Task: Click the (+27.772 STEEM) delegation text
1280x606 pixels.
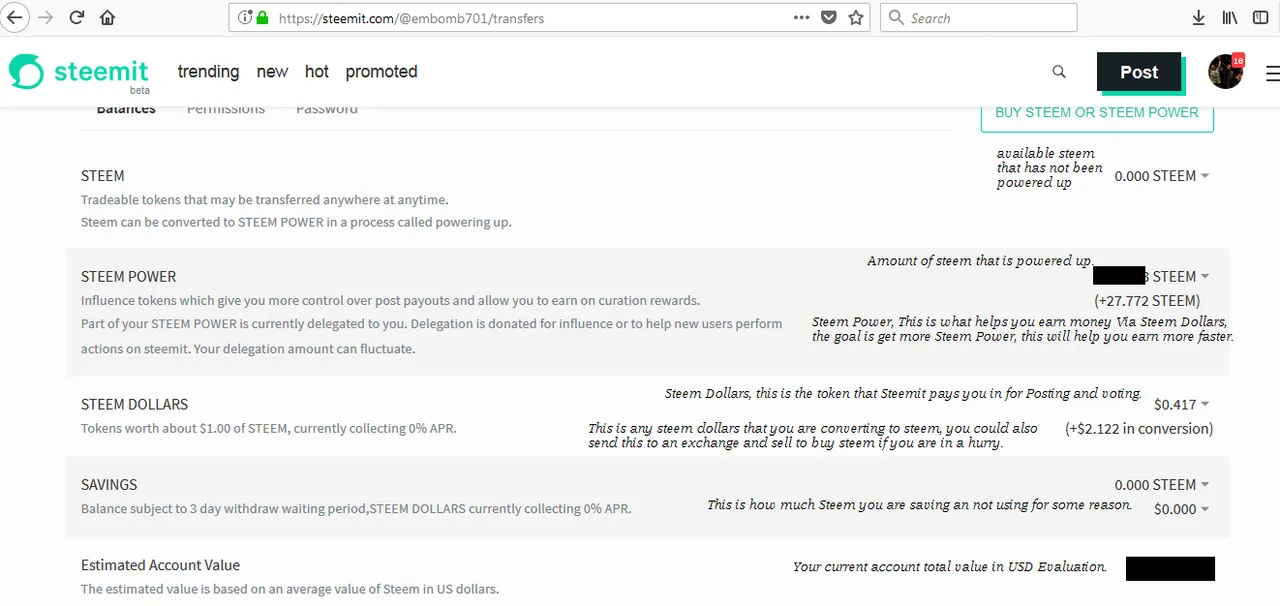Action: [1147, 300]
